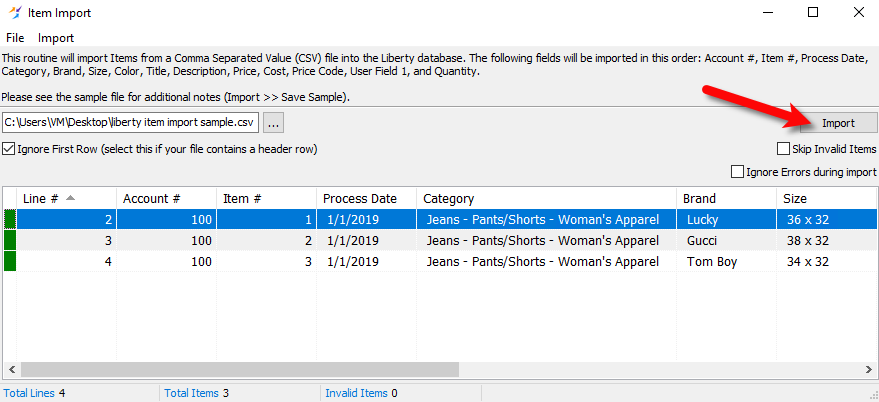Click Total Items status bar entry
Screen dimensions: 879x402
tap(197, 393)
